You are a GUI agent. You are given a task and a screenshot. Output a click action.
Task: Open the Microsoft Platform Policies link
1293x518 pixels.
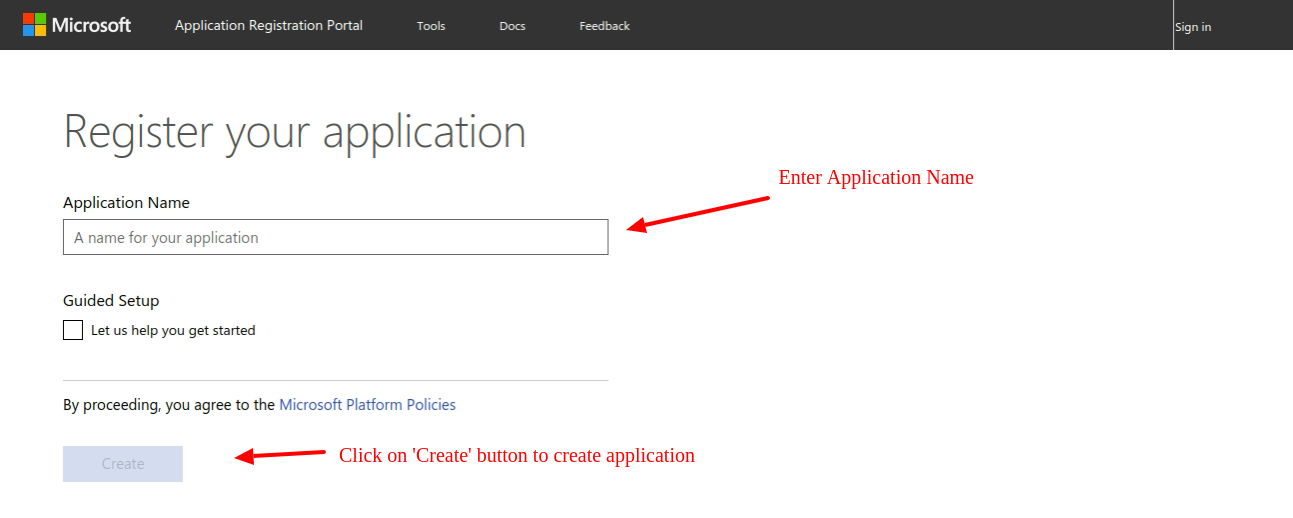367,405
